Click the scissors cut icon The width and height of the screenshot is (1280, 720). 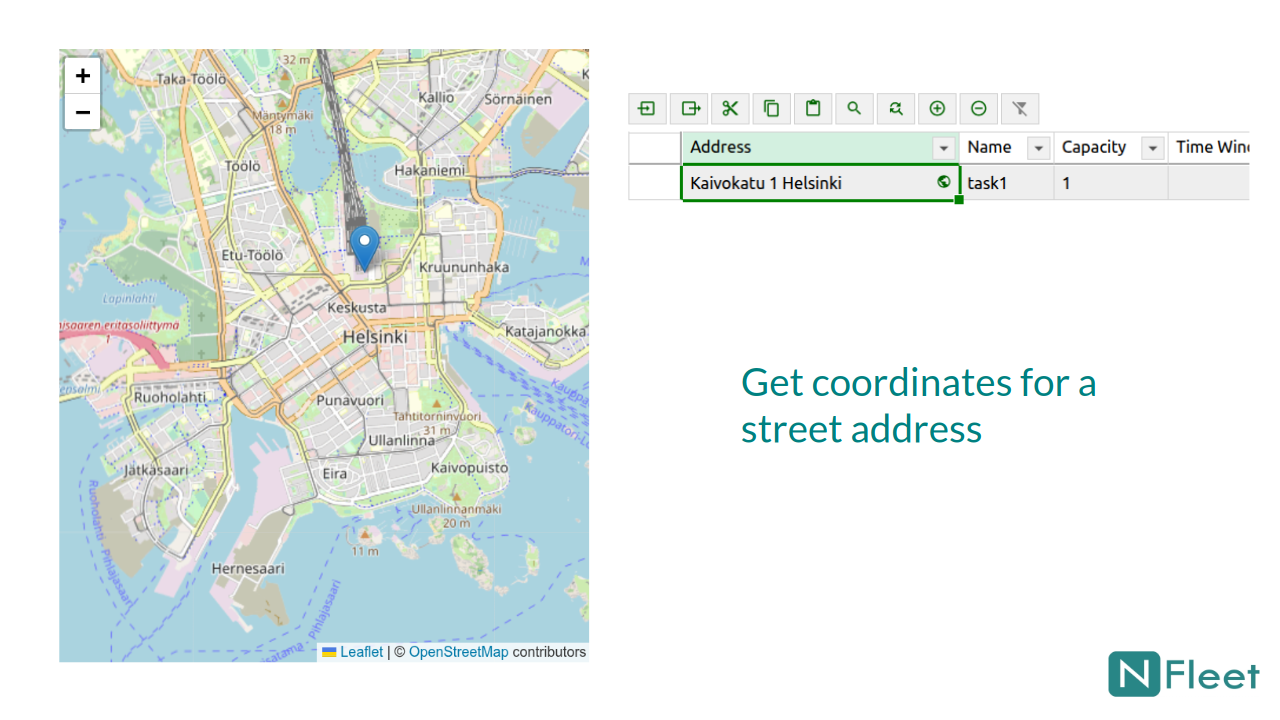(x=730, y=109)
